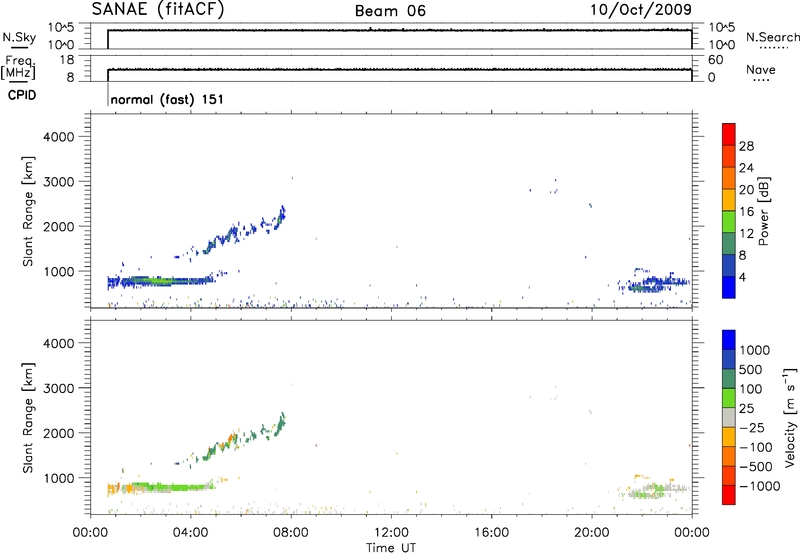Click the 4000 tick of Power panel axis
This screenshot has height=554, width=800.
(x=59, y=137)
